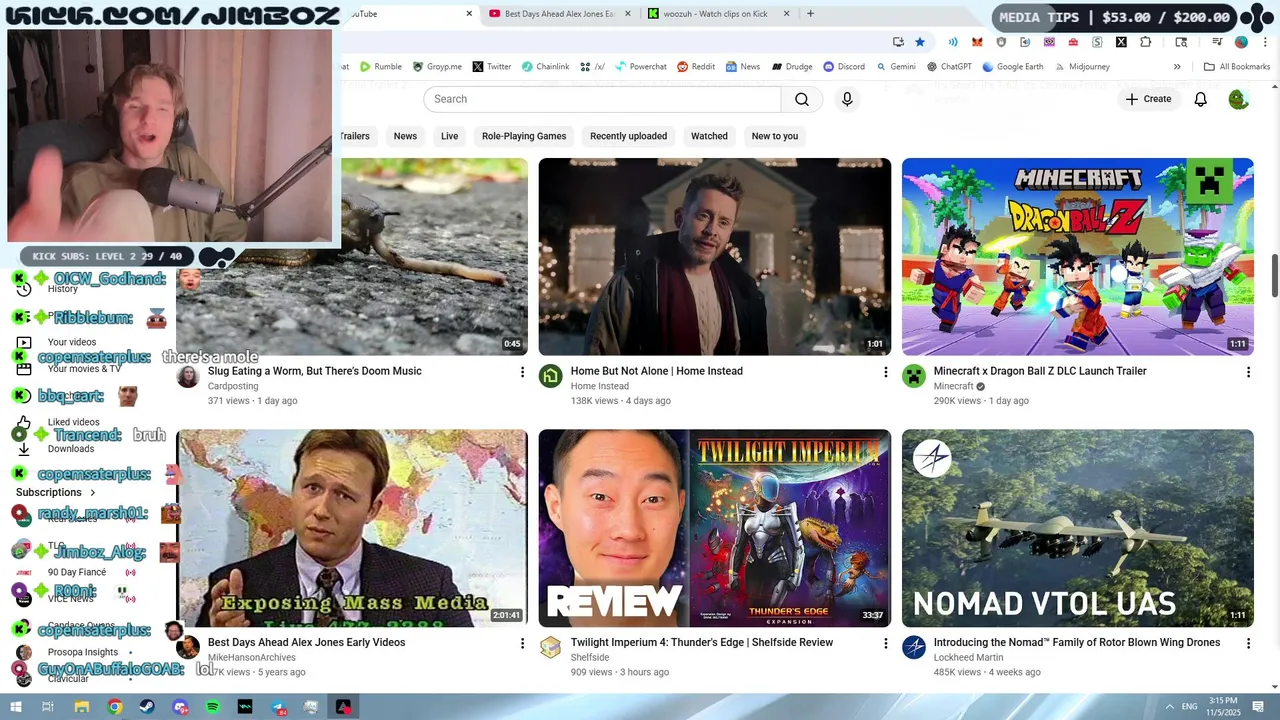Click Home Instead channel avatar

[x=551, y=376]
